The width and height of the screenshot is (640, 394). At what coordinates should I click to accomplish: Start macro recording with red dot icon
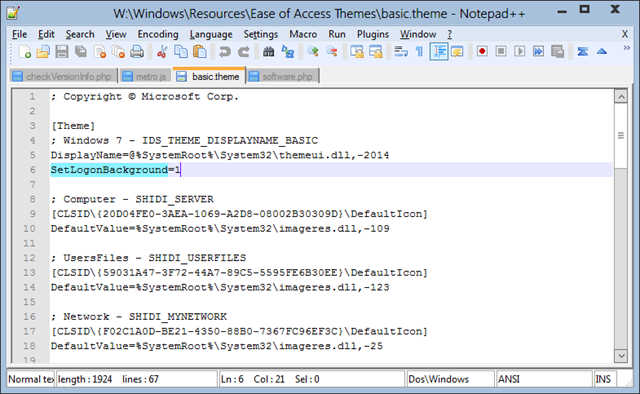(x=482, y=51)
